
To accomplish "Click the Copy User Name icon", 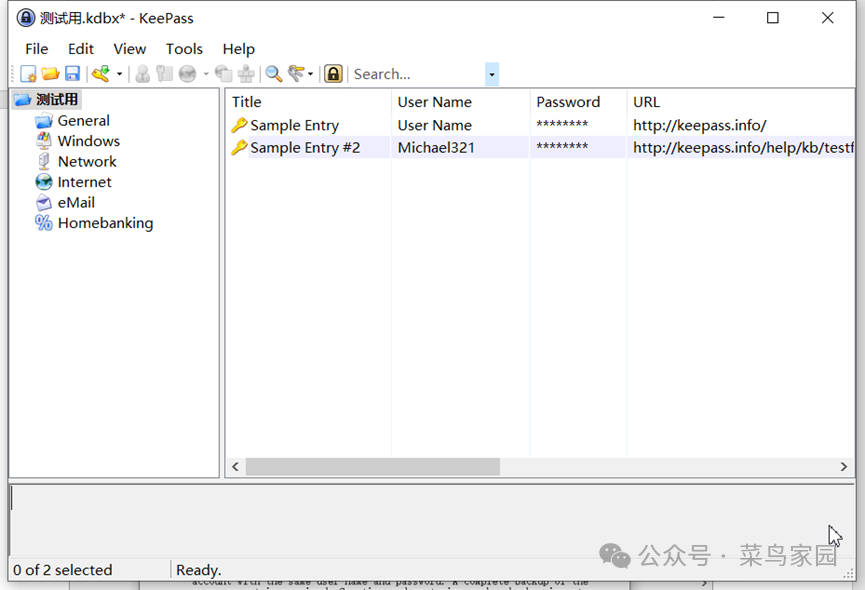I will click(143, 74).
